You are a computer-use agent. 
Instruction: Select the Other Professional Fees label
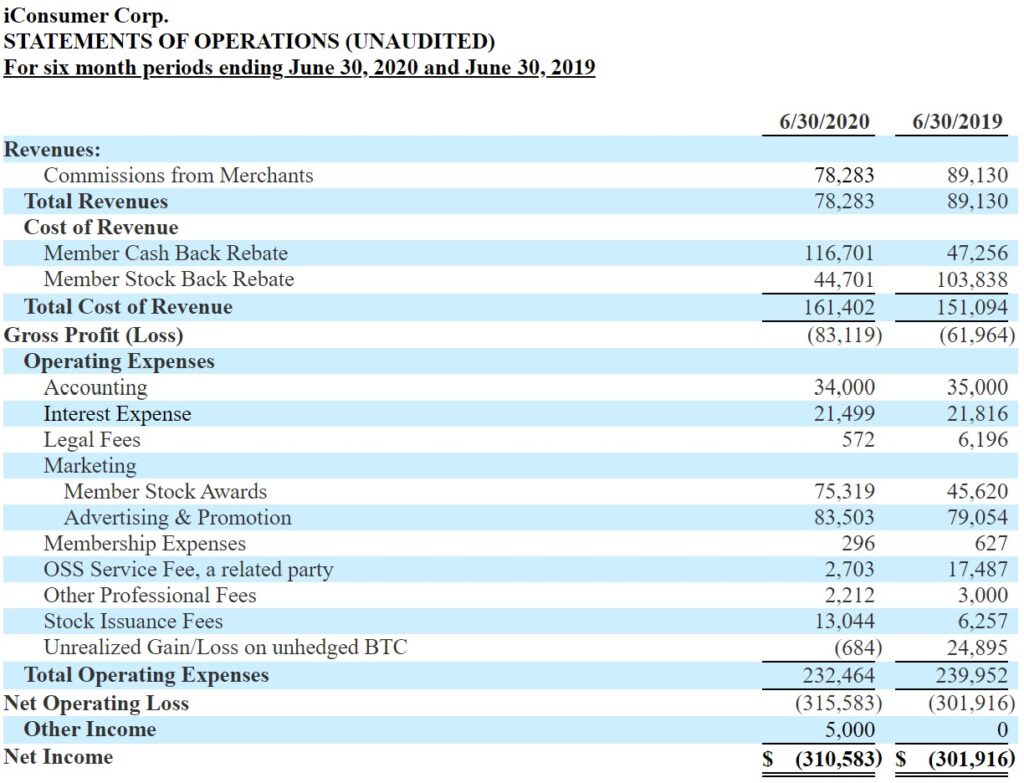[x=150, y=595]
